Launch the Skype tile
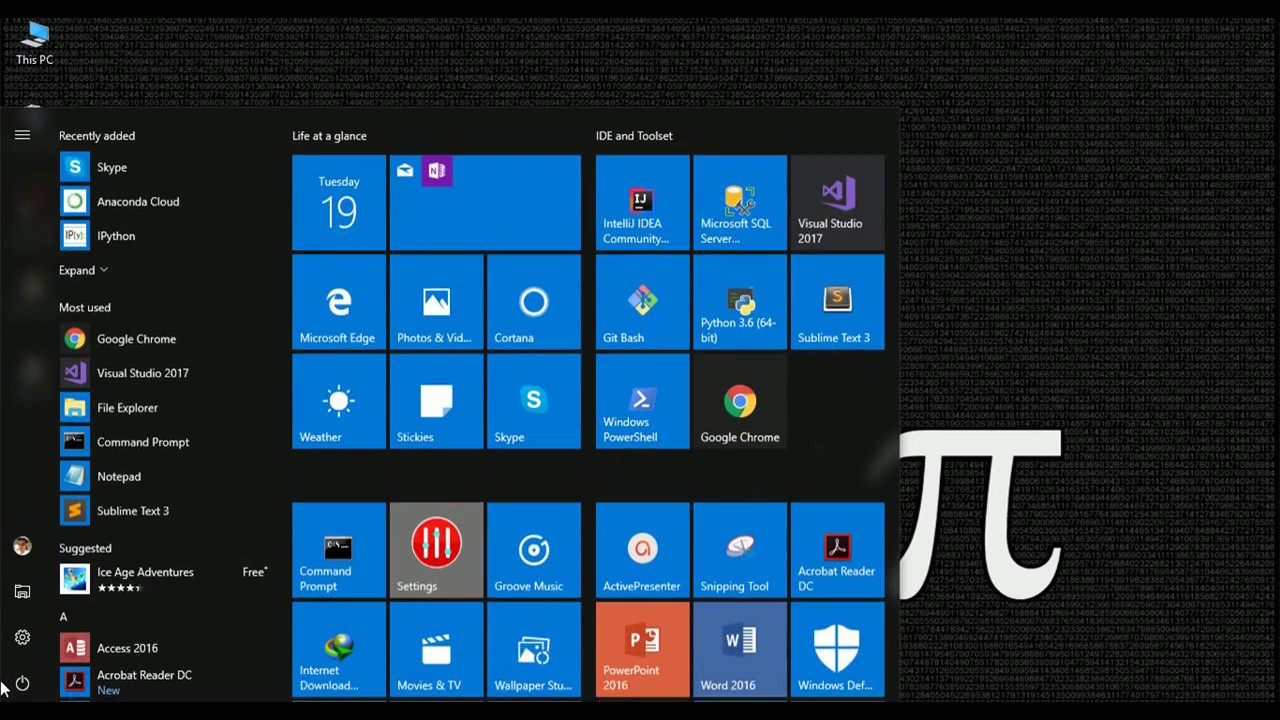 [x=534, y=401]
